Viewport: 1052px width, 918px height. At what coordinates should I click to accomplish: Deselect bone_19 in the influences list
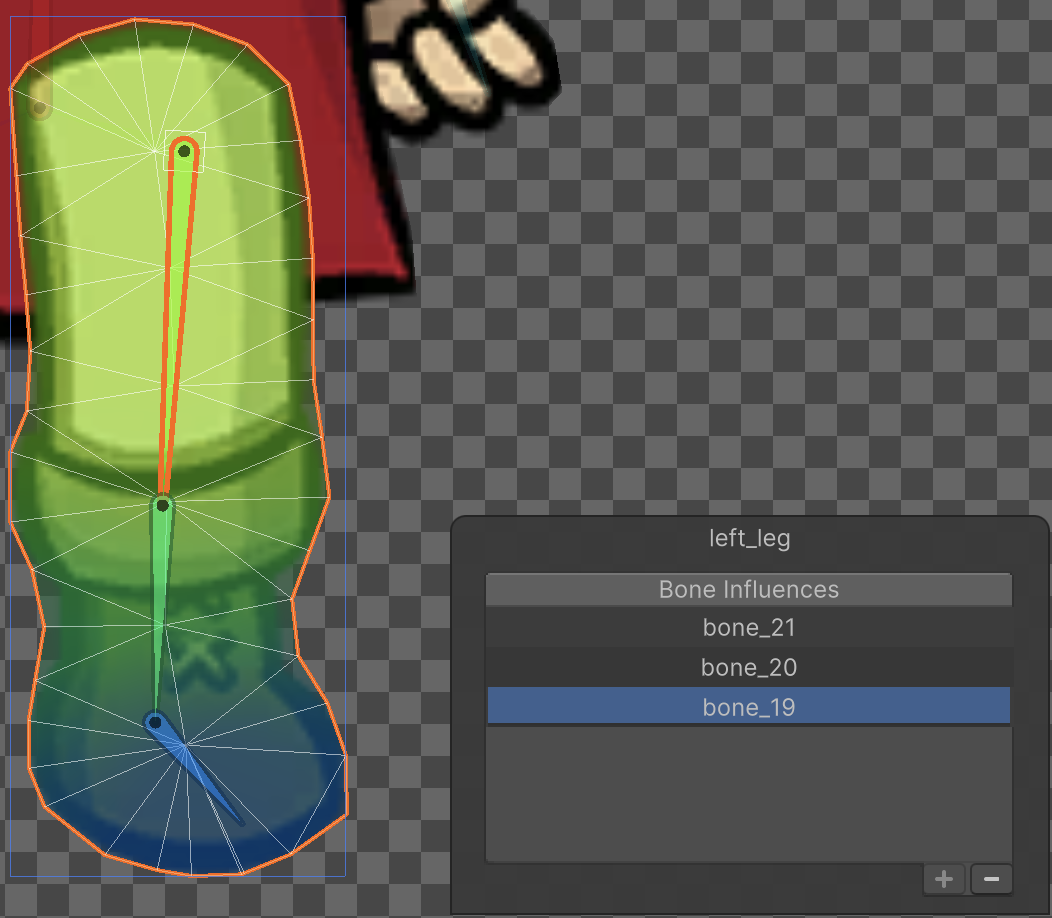748,705
